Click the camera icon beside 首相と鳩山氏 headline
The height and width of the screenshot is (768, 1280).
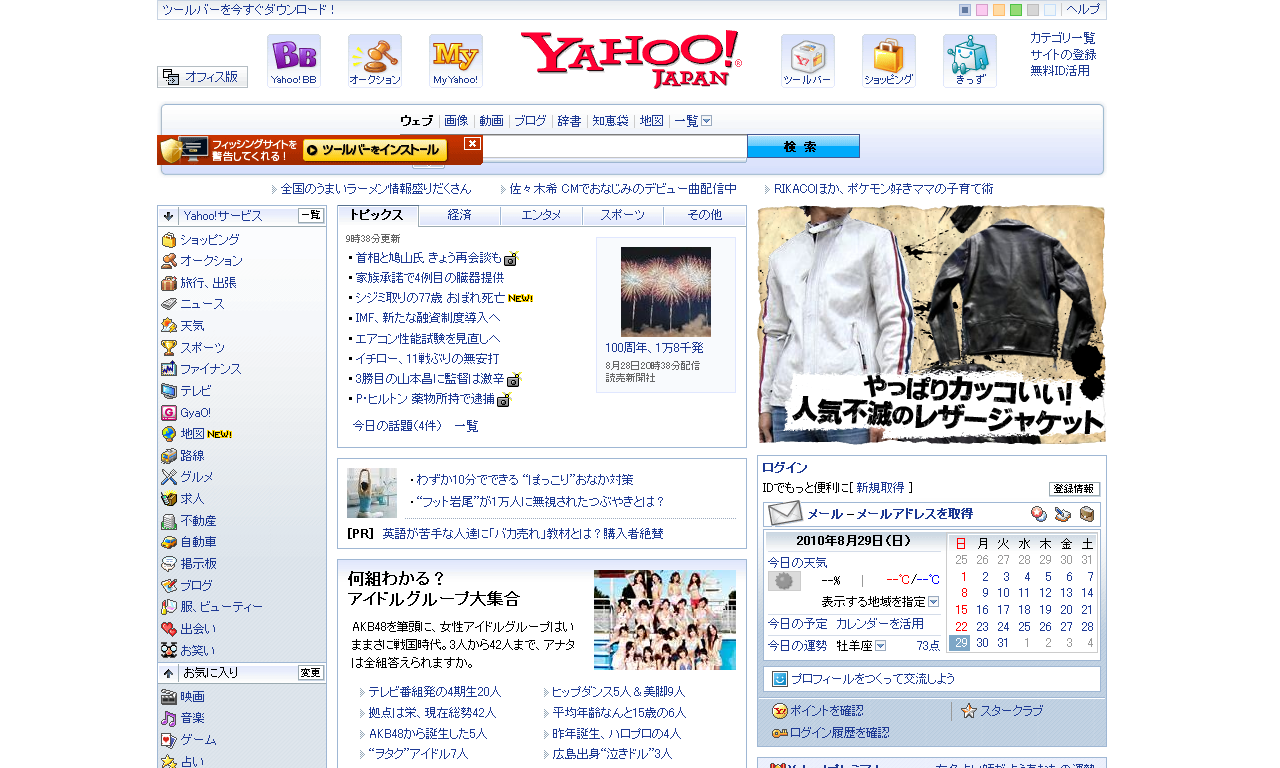[x=511, y=259]
